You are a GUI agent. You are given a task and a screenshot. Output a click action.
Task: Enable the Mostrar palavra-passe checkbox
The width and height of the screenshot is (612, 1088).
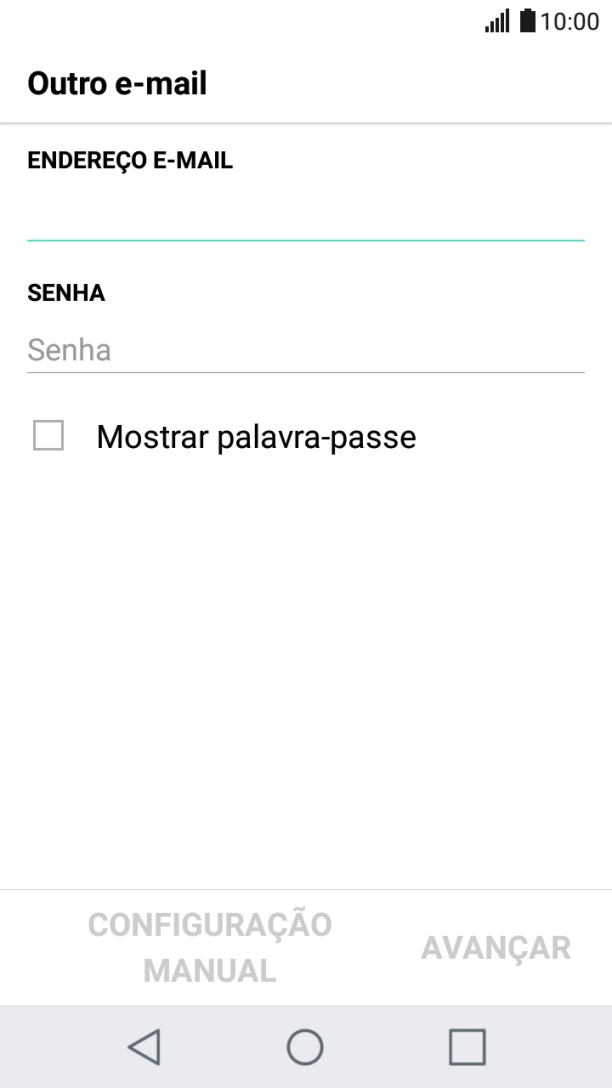(47, 436)
